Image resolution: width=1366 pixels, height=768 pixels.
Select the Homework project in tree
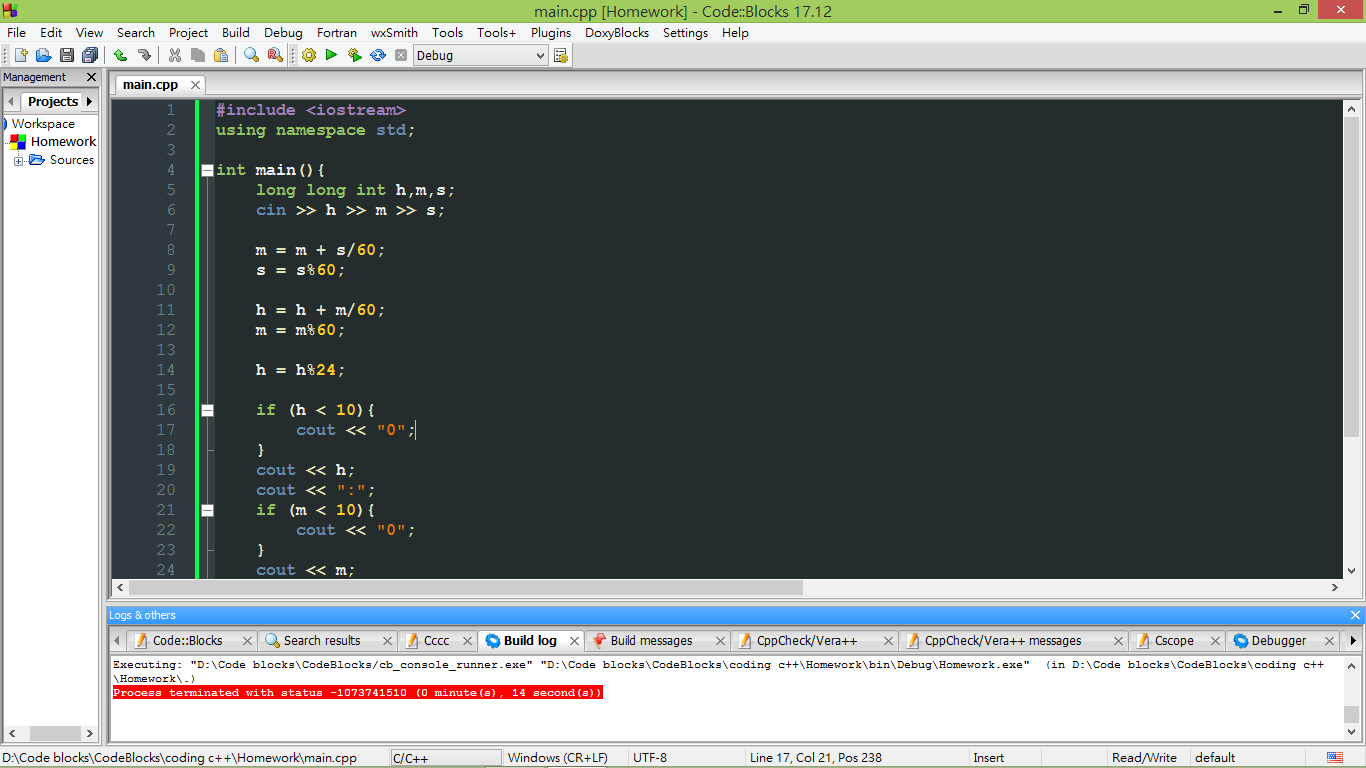click(x=63, y=142)
